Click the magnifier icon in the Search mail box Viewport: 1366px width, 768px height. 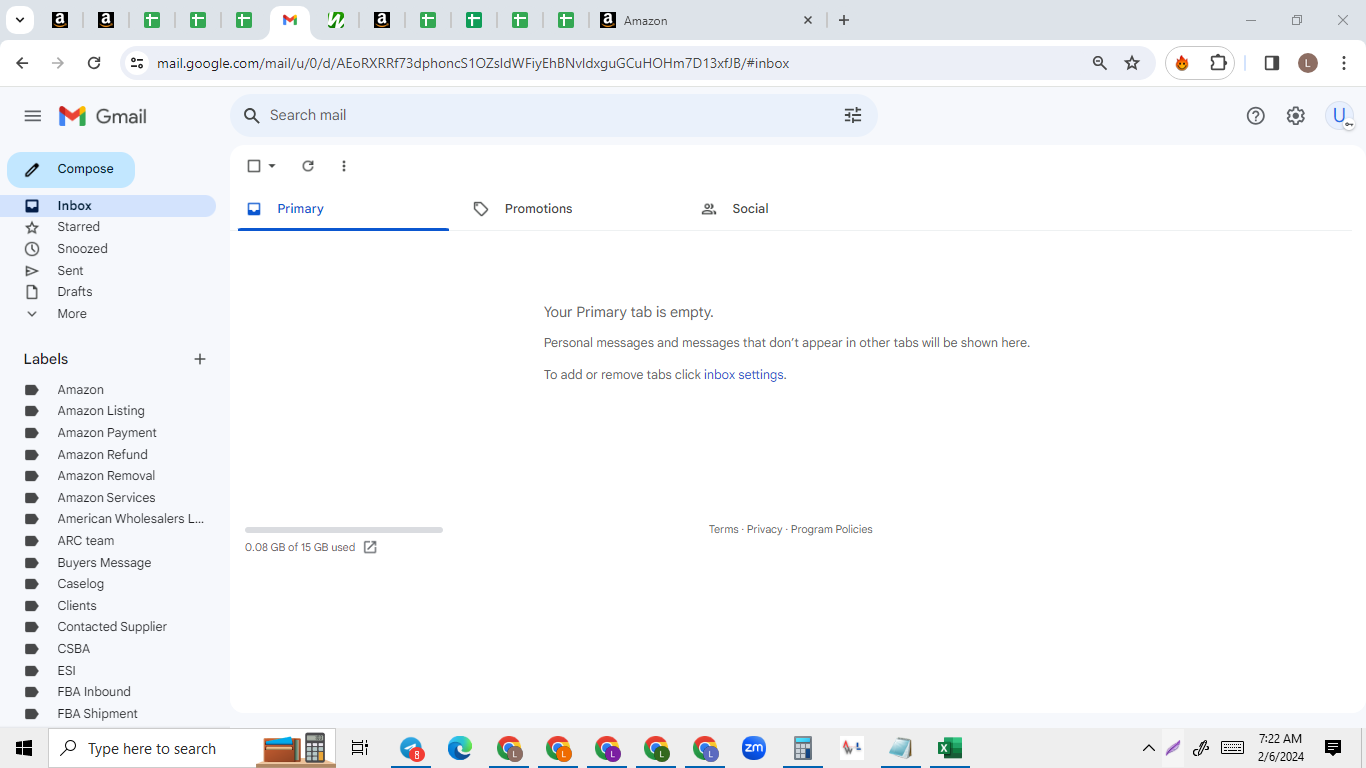click(252, 116)
